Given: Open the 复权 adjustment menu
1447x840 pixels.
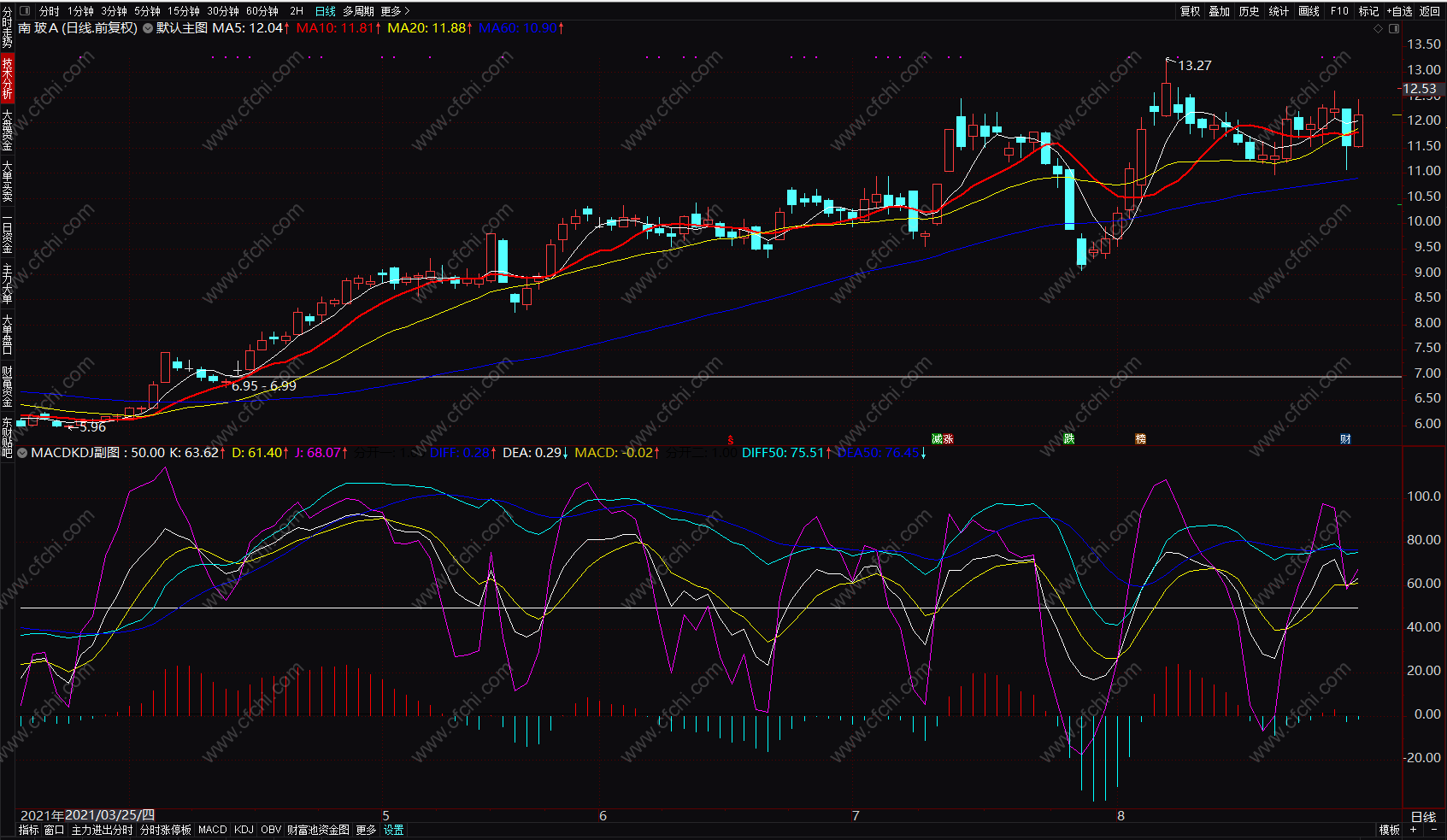Looking at the screenshot, I should (x=1191, y=11).
